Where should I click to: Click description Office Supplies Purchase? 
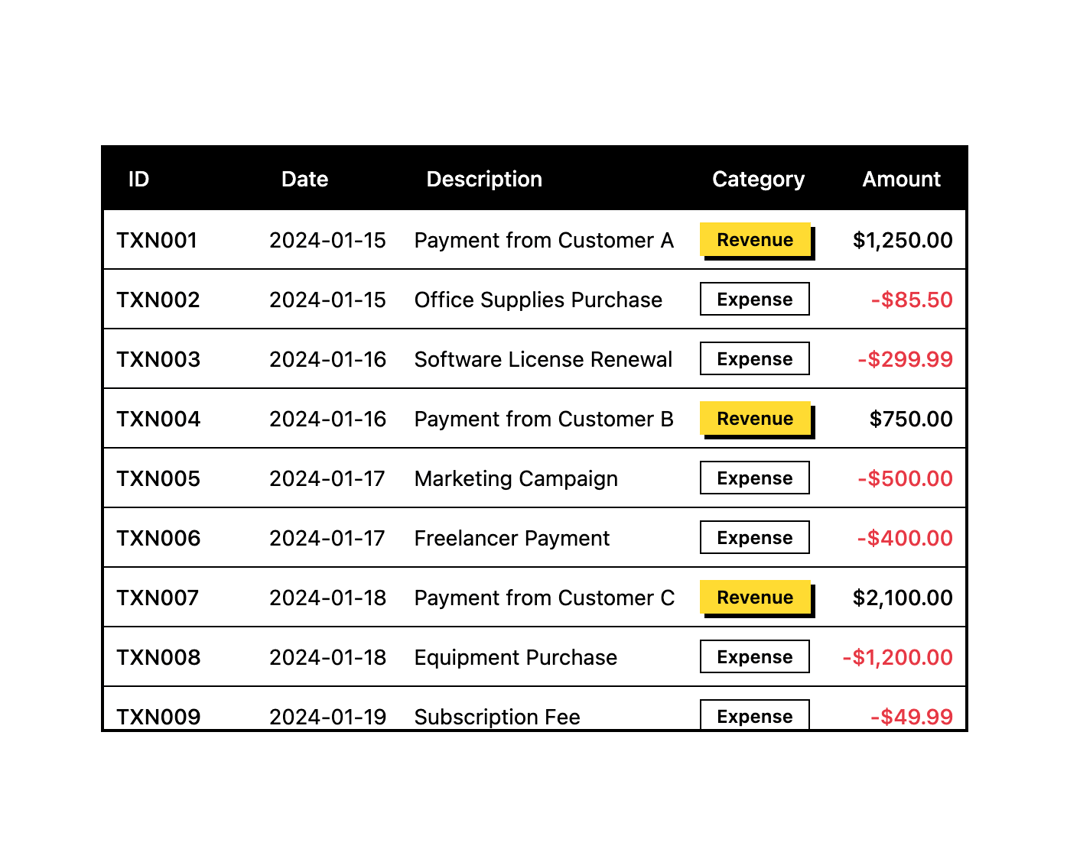click(538, 300)
